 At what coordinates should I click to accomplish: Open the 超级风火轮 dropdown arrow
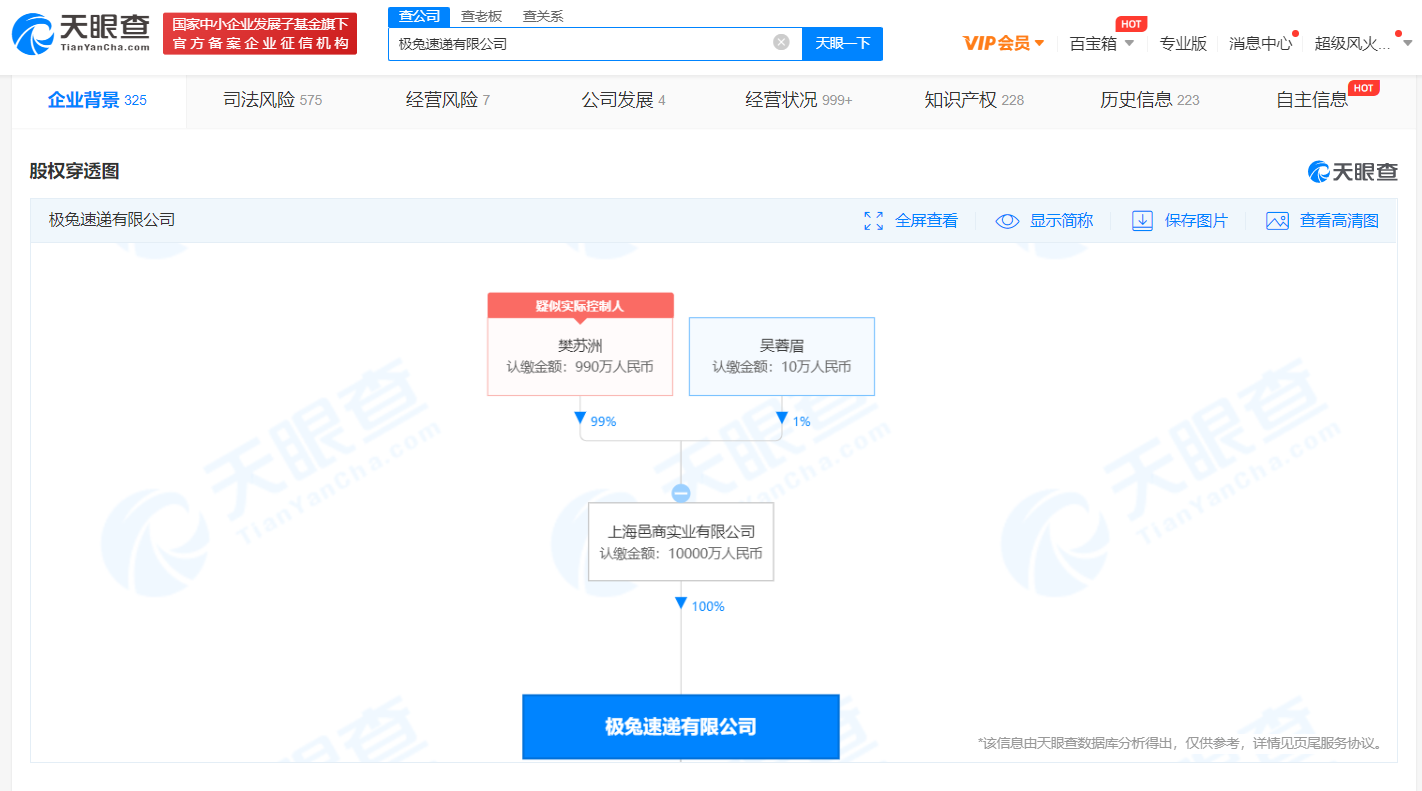coord(1407,44)
